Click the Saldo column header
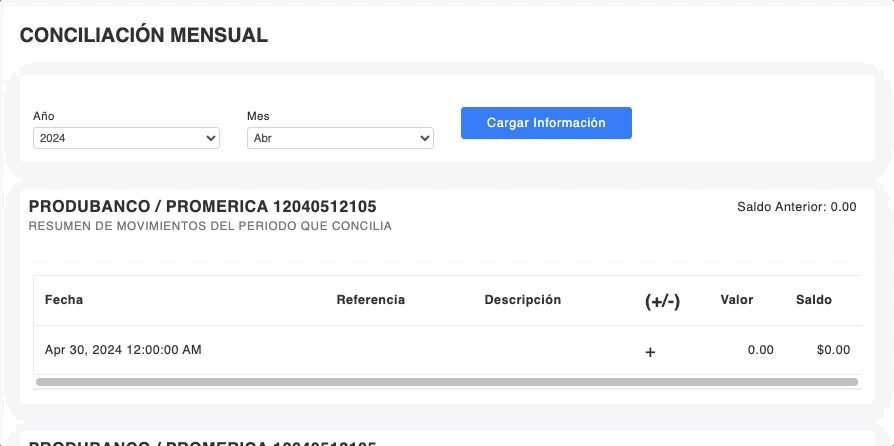This screenshot has height=446, width=894. 813,300
